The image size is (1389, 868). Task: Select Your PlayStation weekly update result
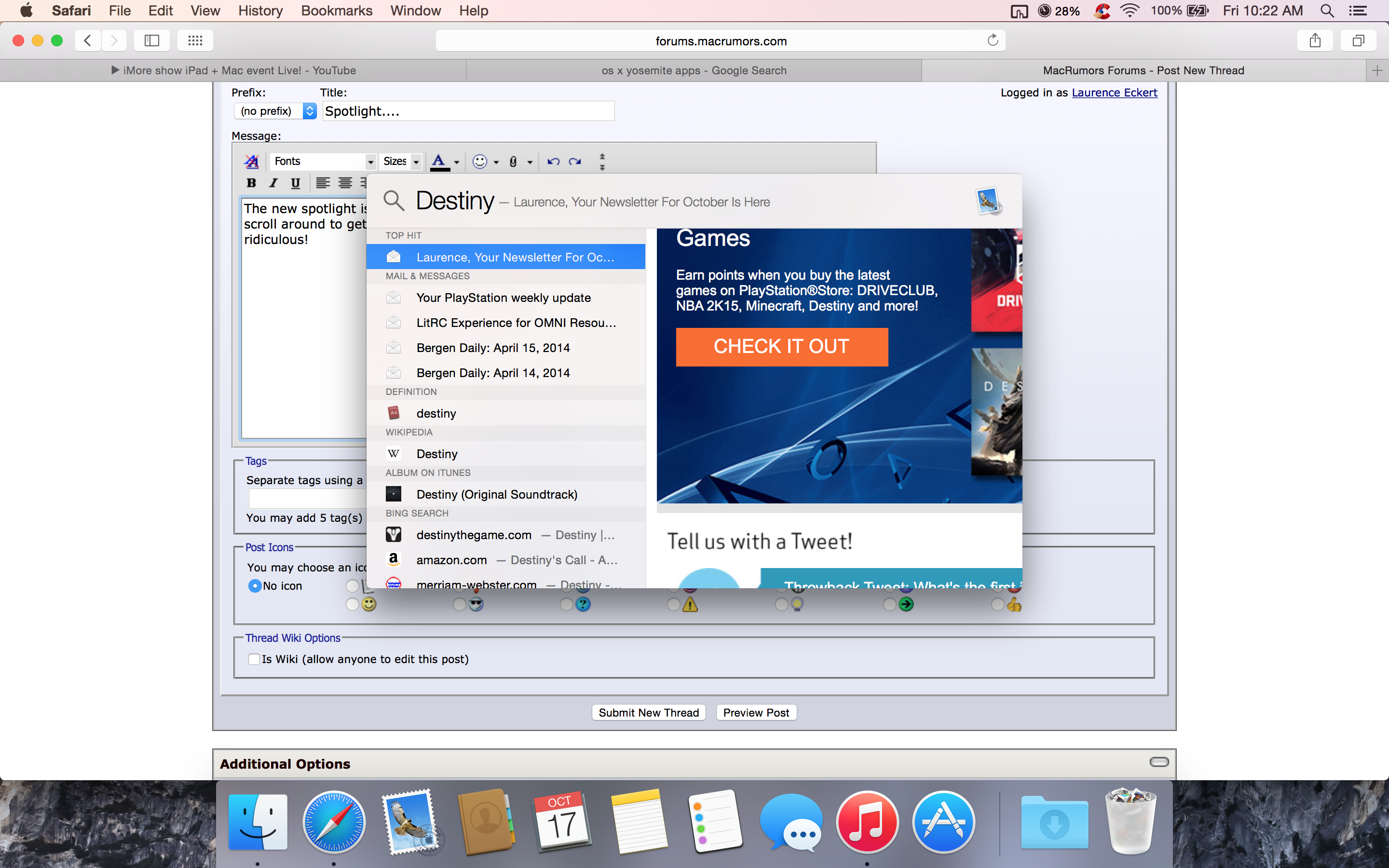(x=505, y=298)
